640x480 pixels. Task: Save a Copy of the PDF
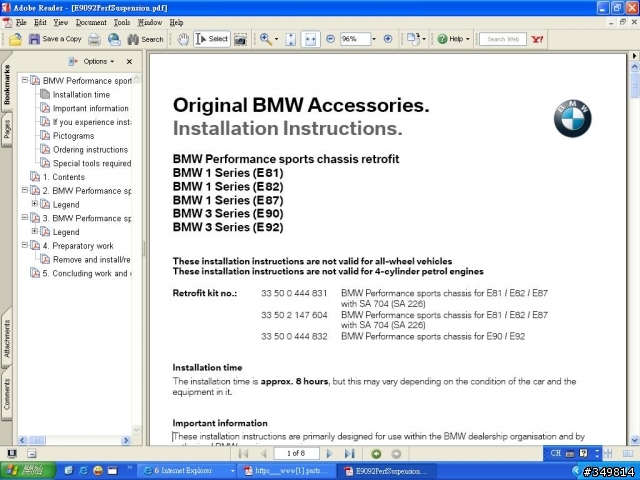tap(55, 39)
